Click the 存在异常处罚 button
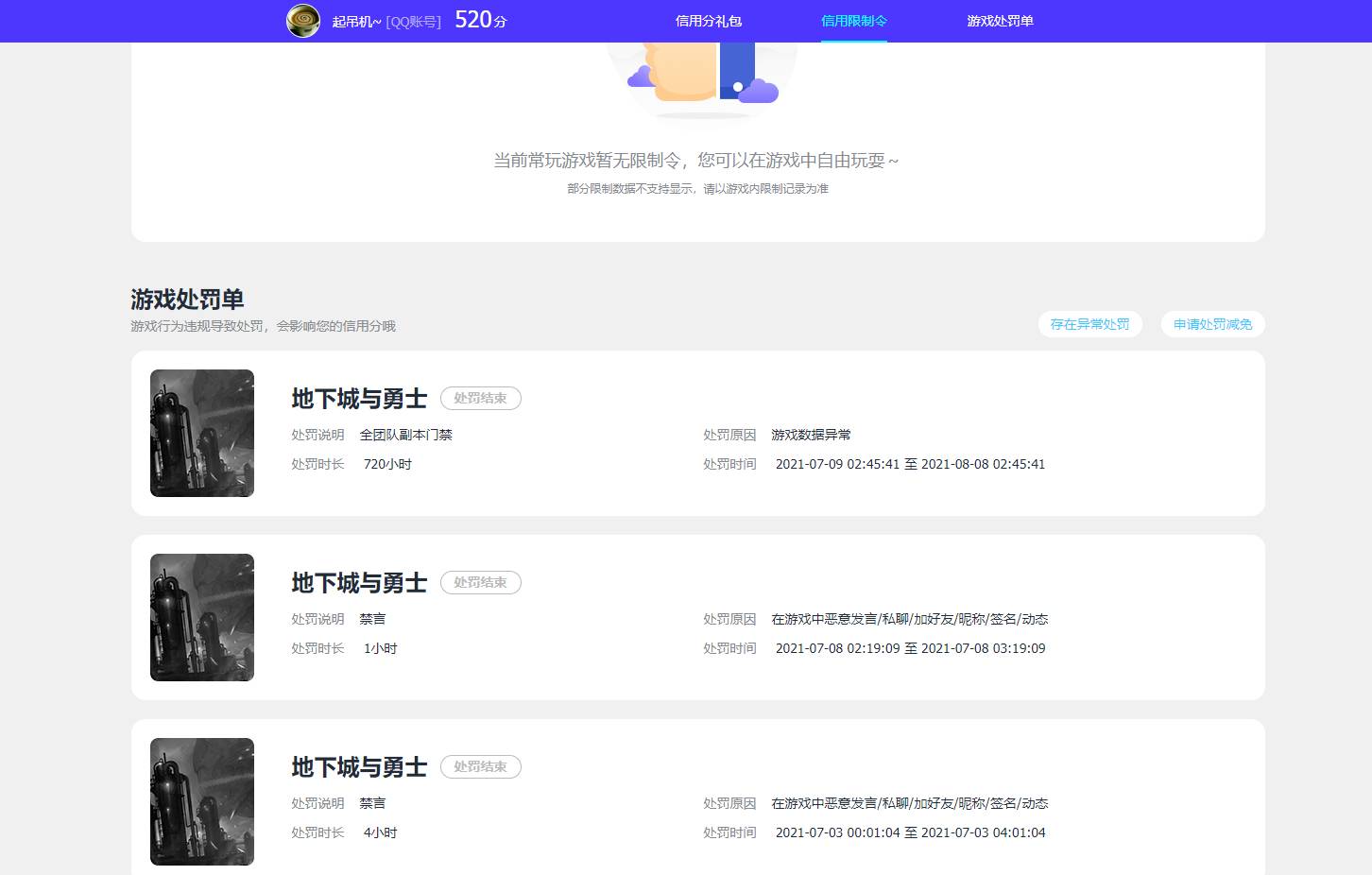 [1089, 324]
